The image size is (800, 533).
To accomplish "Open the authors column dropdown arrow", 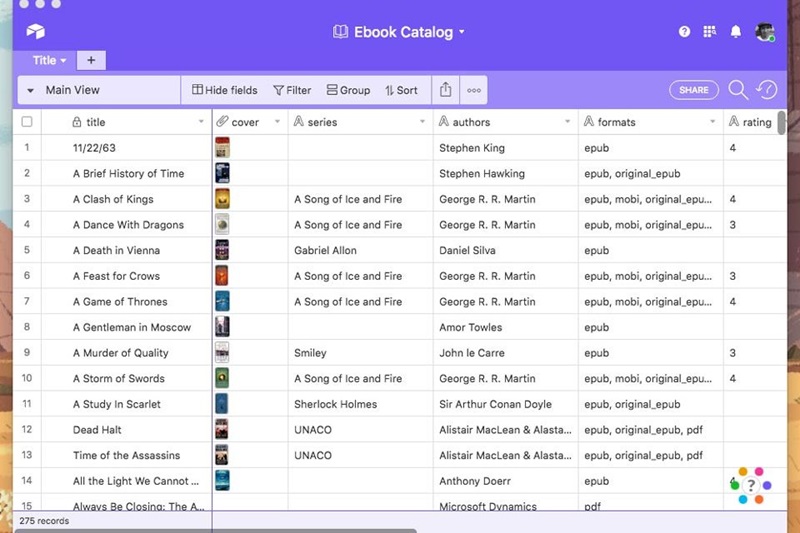I will [568, 122].
